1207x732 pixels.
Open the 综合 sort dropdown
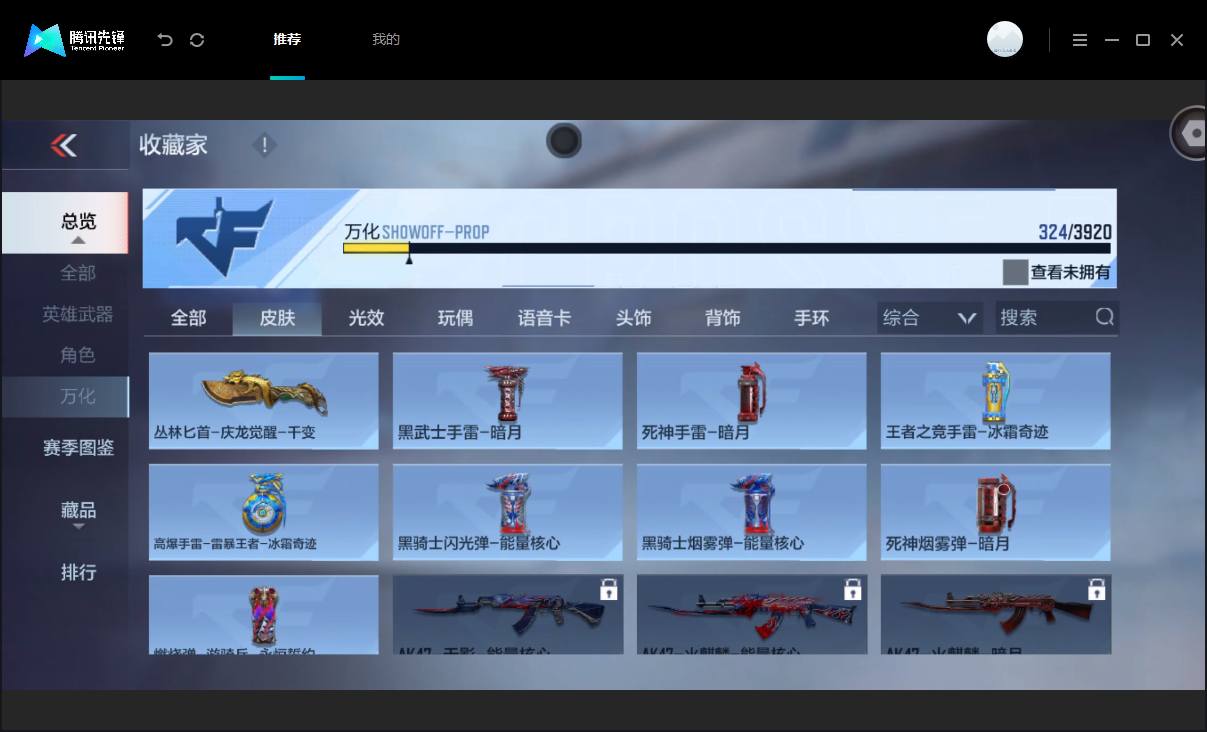pos(929,318)
